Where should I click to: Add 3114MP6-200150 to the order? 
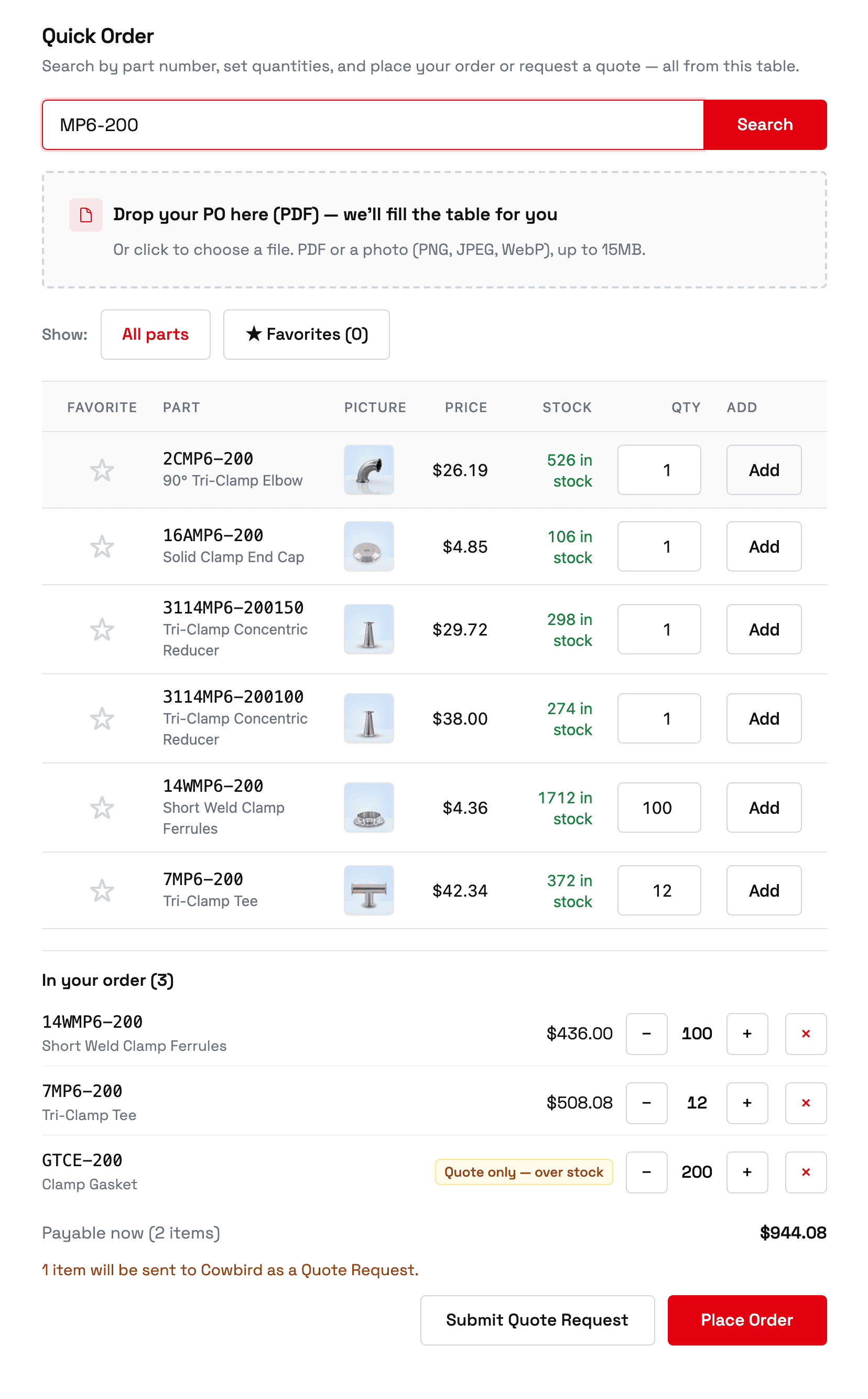click(x=764, y=628)
